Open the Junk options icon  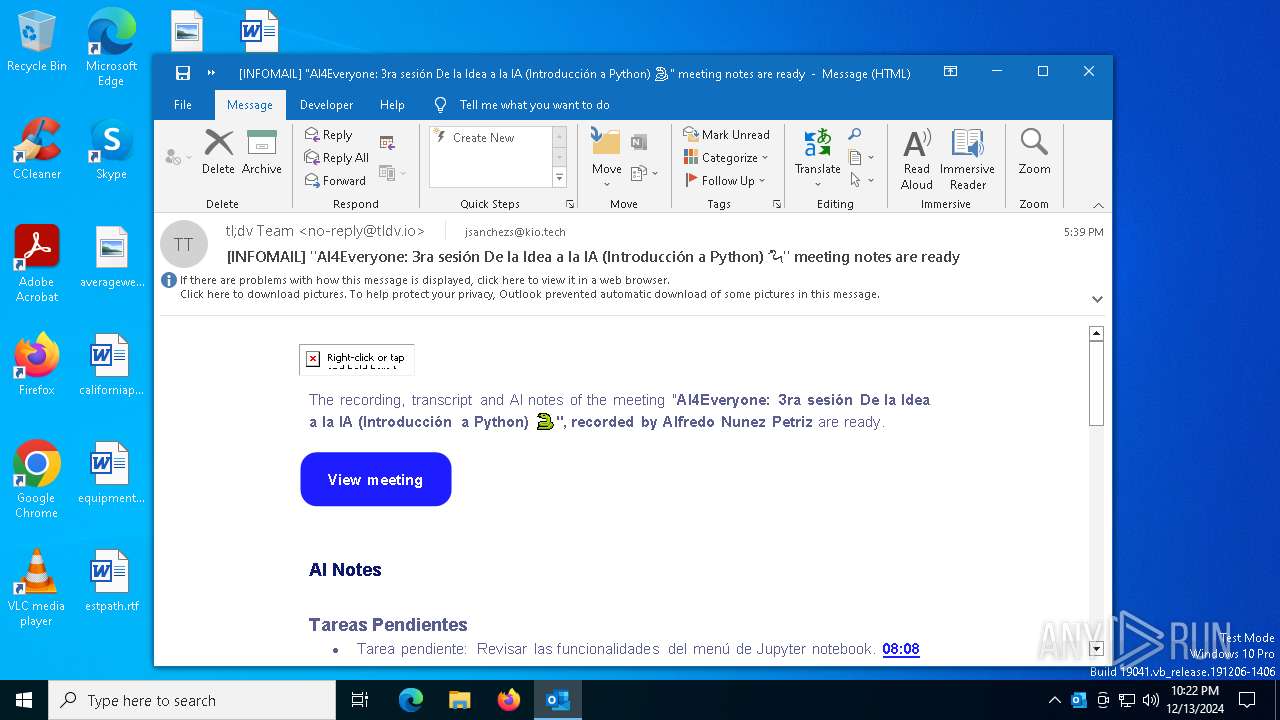[x=177, y=157]
